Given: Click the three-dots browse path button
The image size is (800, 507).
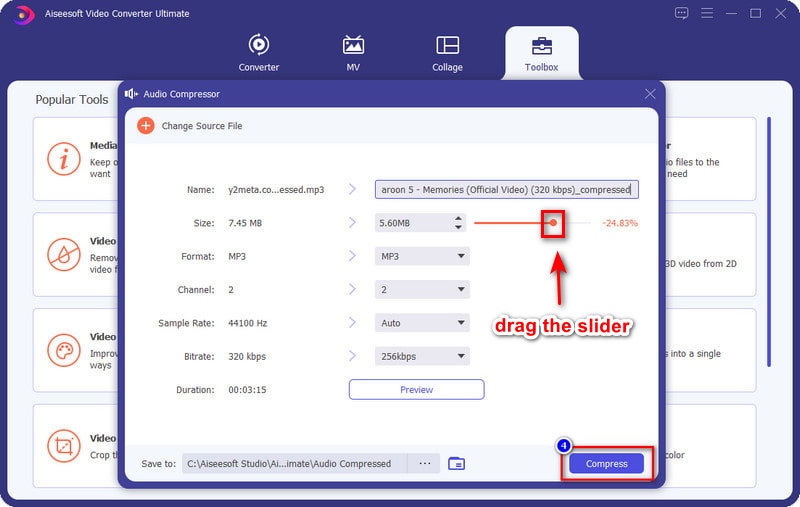Looking at the screenshot, I should click(424, 463).
